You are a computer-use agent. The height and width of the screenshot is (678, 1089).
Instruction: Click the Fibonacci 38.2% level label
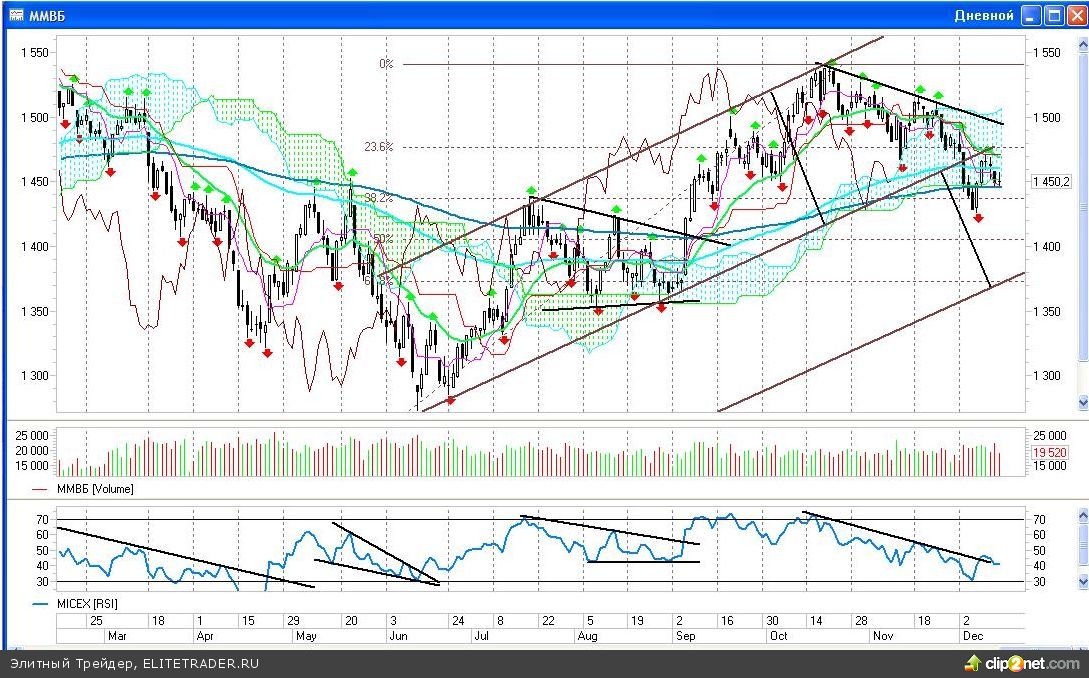(x=379, y=198)
